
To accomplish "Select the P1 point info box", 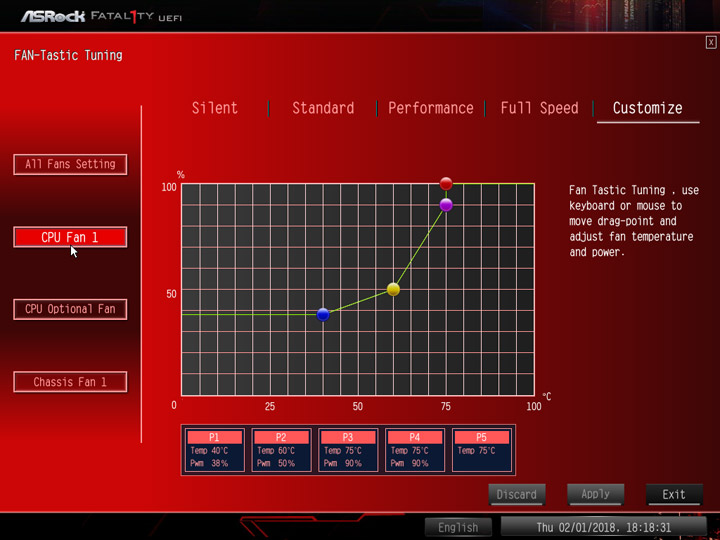I will (214, 450).
